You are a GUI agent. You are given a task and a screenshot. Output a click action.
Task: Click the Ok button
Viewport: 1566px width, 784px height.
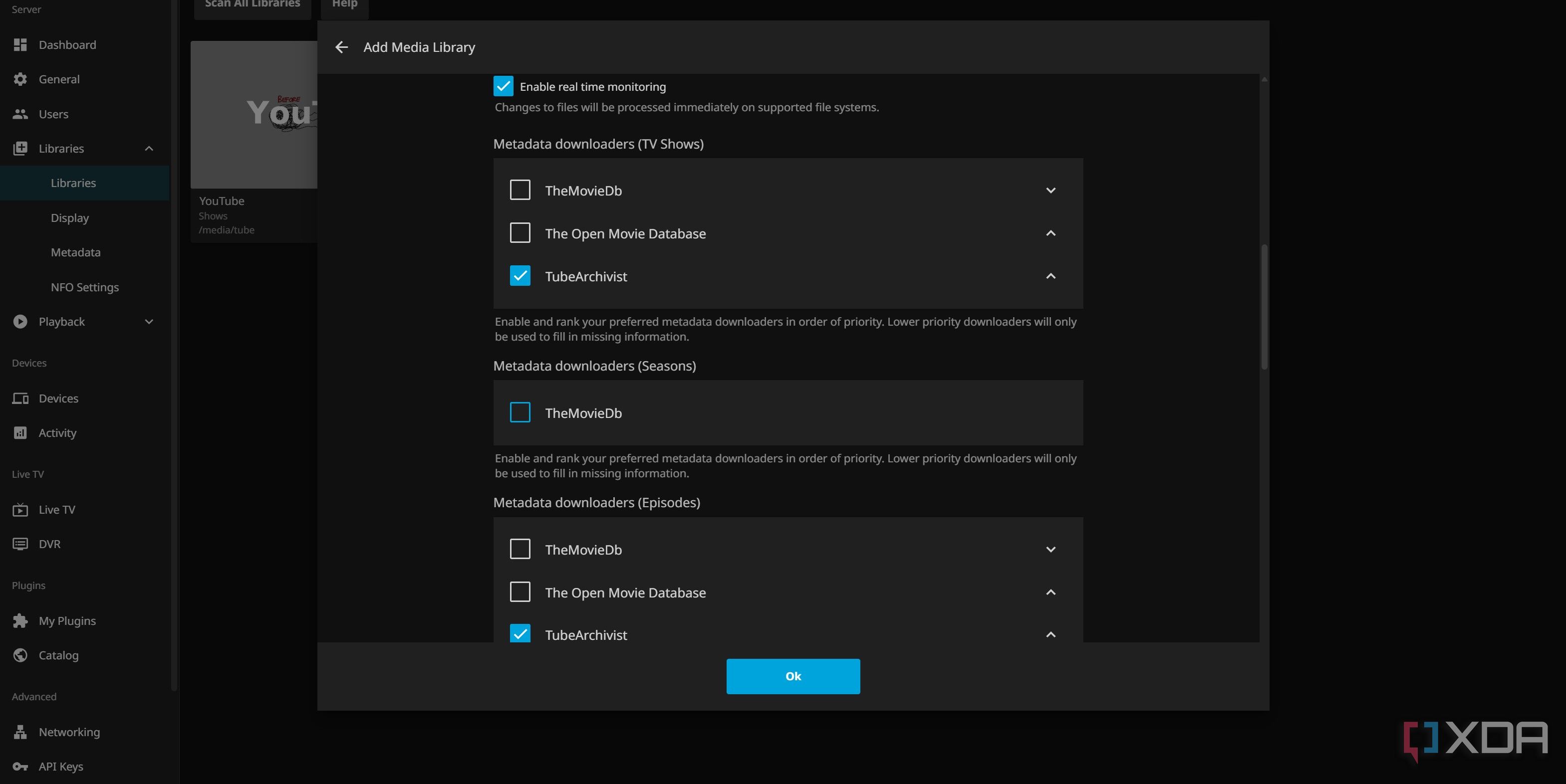point(792,676)
